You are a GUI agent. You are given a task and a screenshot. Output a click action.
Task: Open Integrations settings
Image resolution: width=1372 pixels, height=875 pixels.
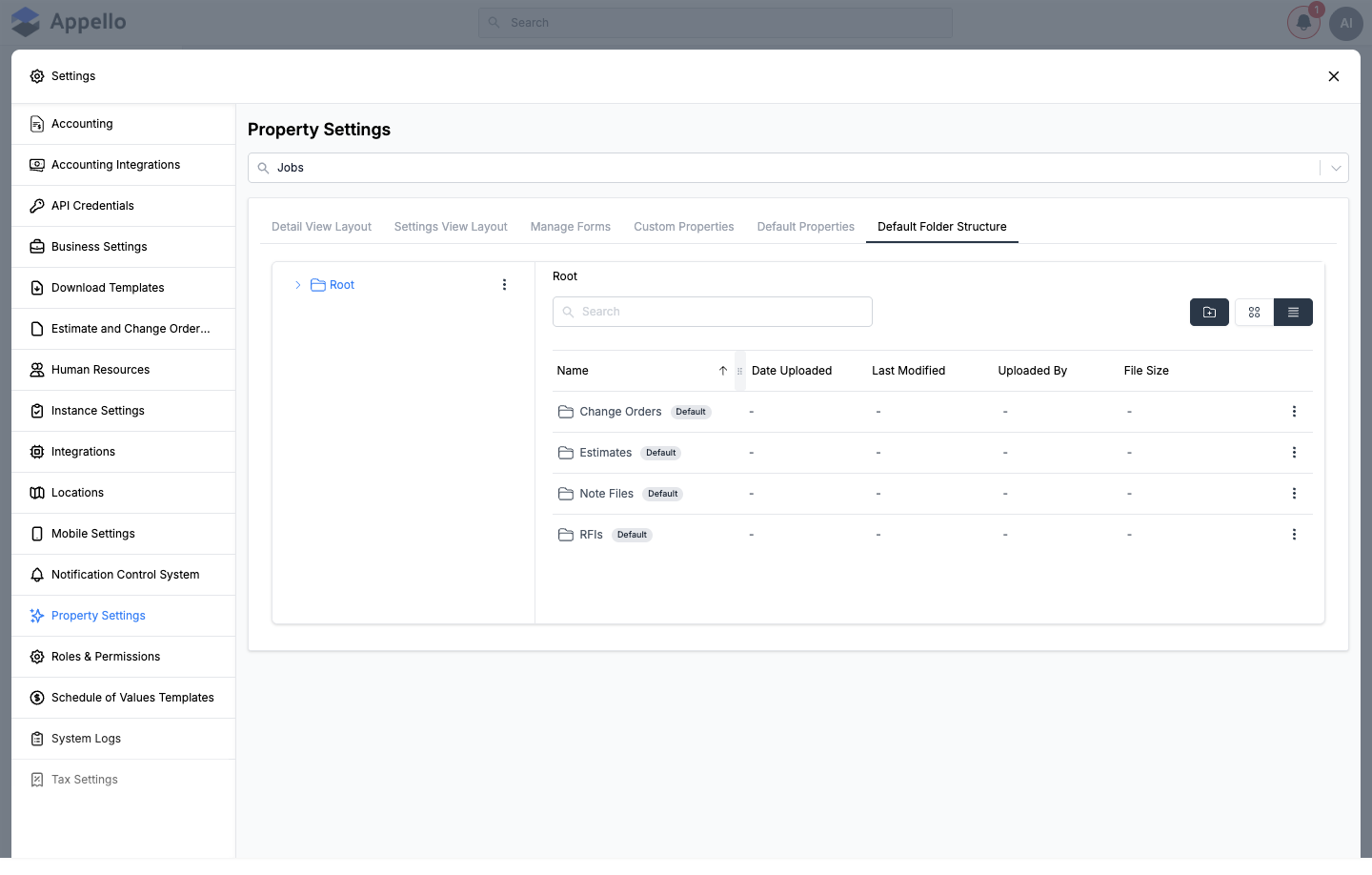click(124, 452)
